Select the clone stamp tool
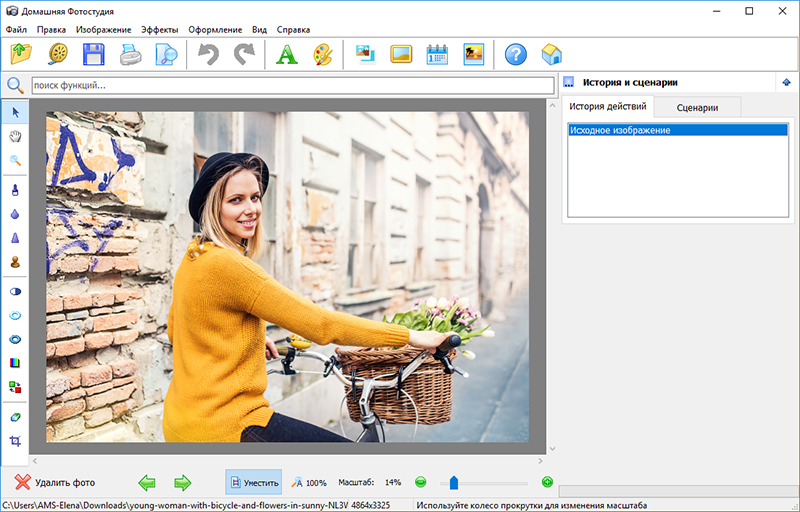The height and width of the screenshot is (512, 800). click(15, 262)
